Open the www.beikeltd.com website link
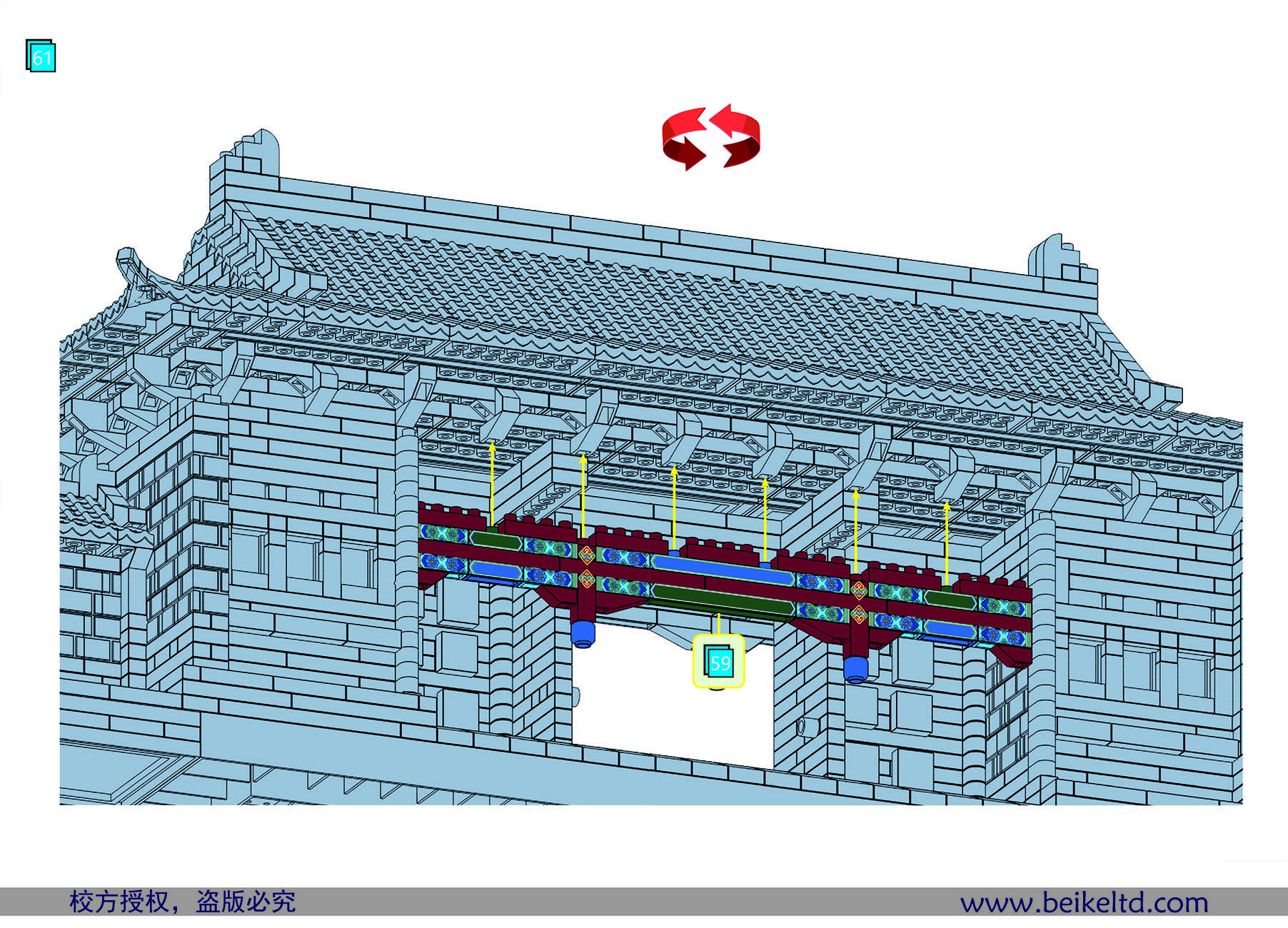The width and height of the screenshot is (1288, 928). (1084, 902)
